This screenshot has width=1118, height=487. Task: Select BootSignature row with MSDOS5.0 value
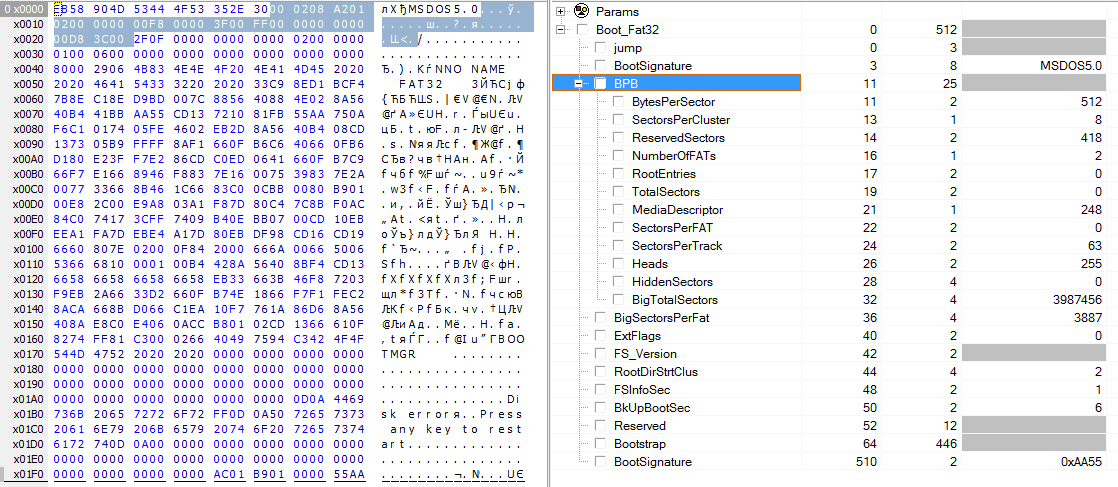point(652,66)
